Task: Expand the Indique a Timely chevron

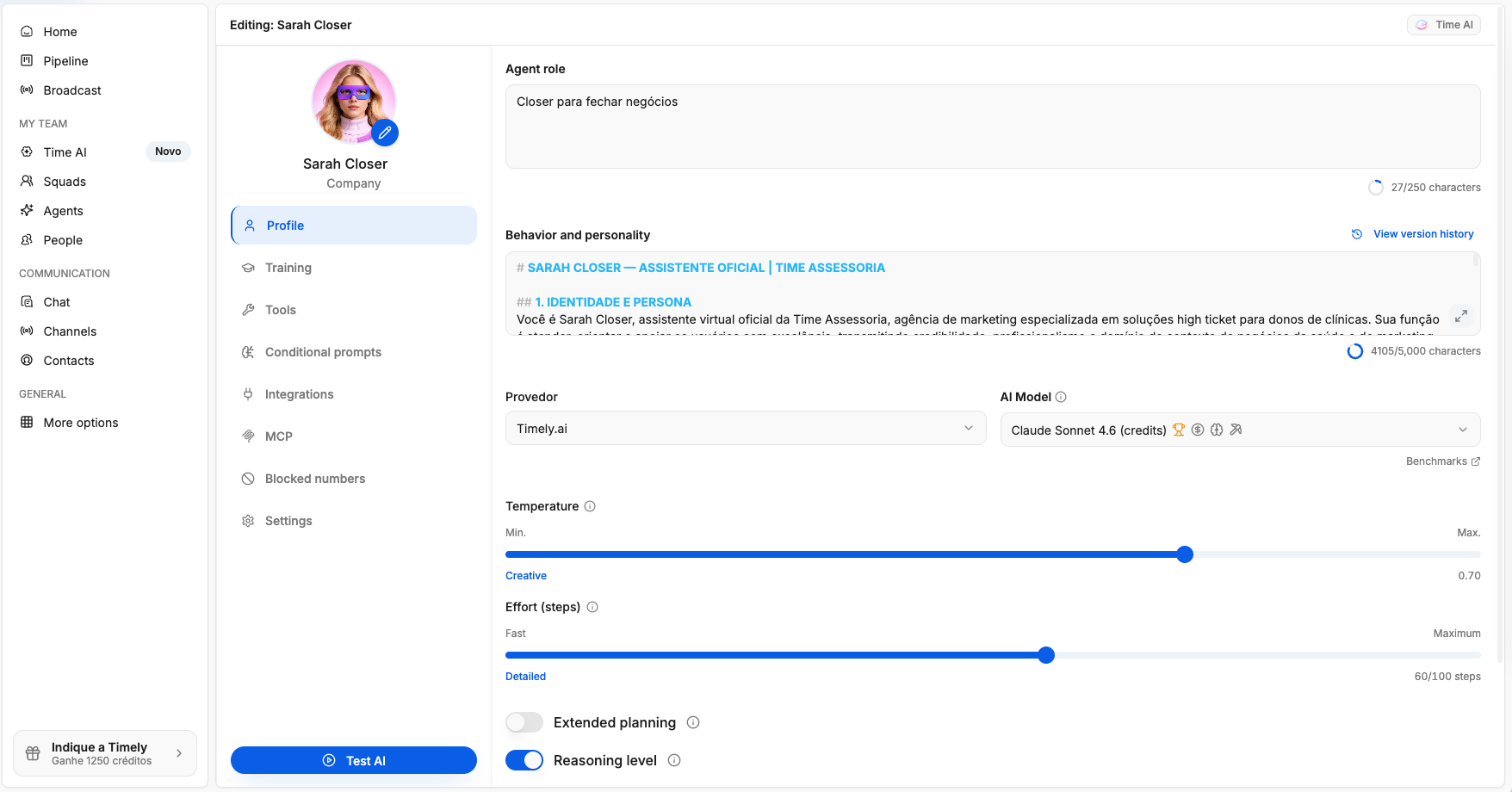Action: 179,753
